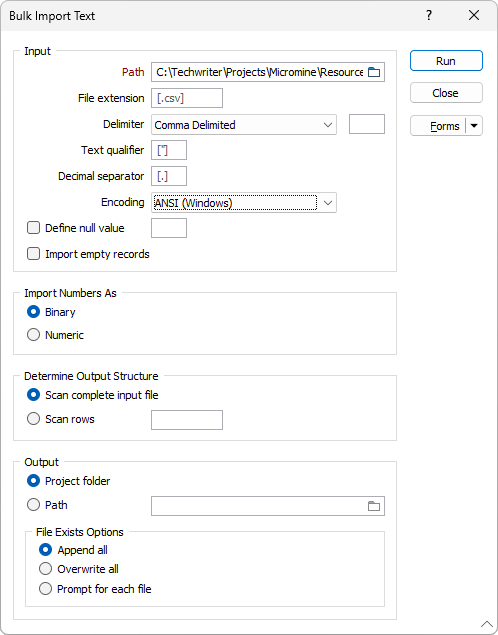Click the Text qualifier input box

pos(169,150)
